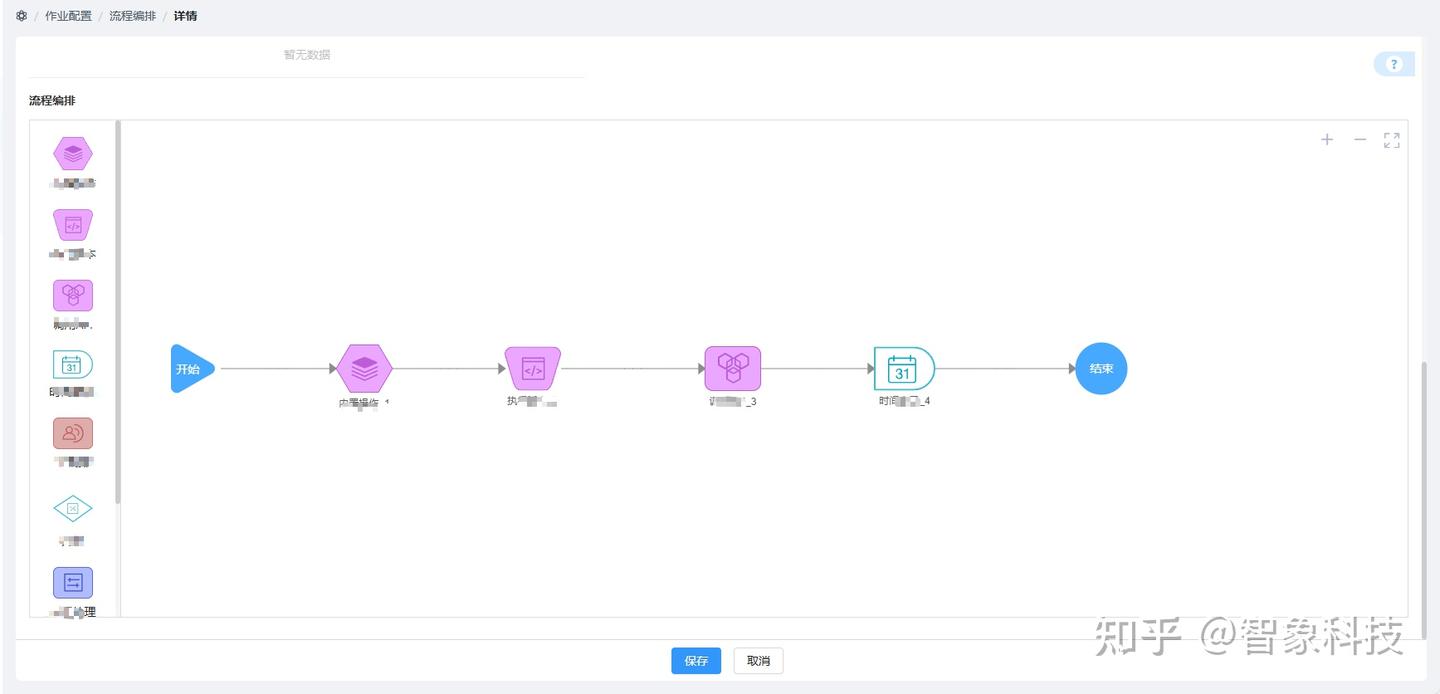Toggle fullscreen mode for the flow canvas

[1392, 140]
